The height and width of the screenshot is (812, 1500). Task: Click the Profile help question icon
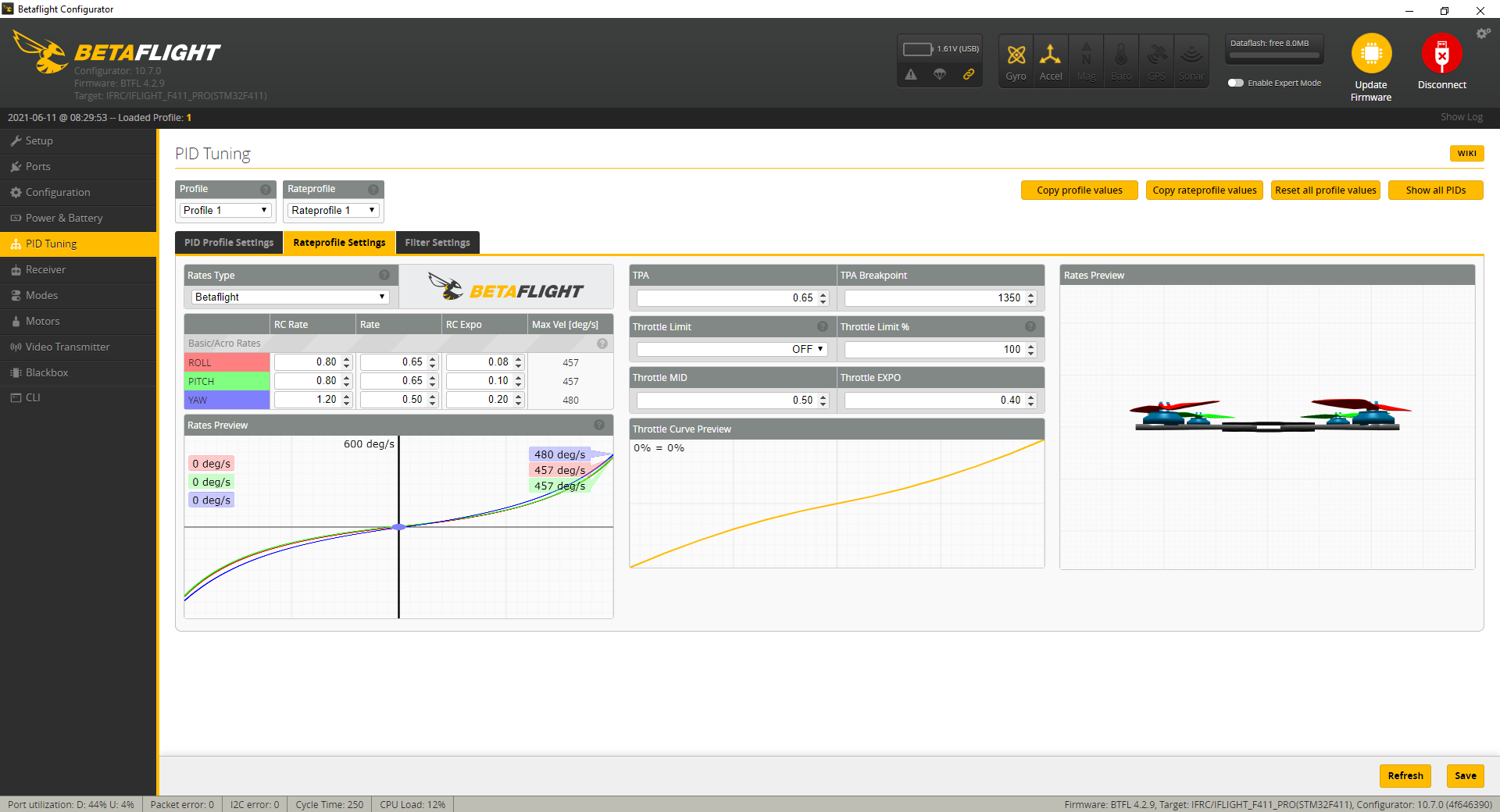266,189
